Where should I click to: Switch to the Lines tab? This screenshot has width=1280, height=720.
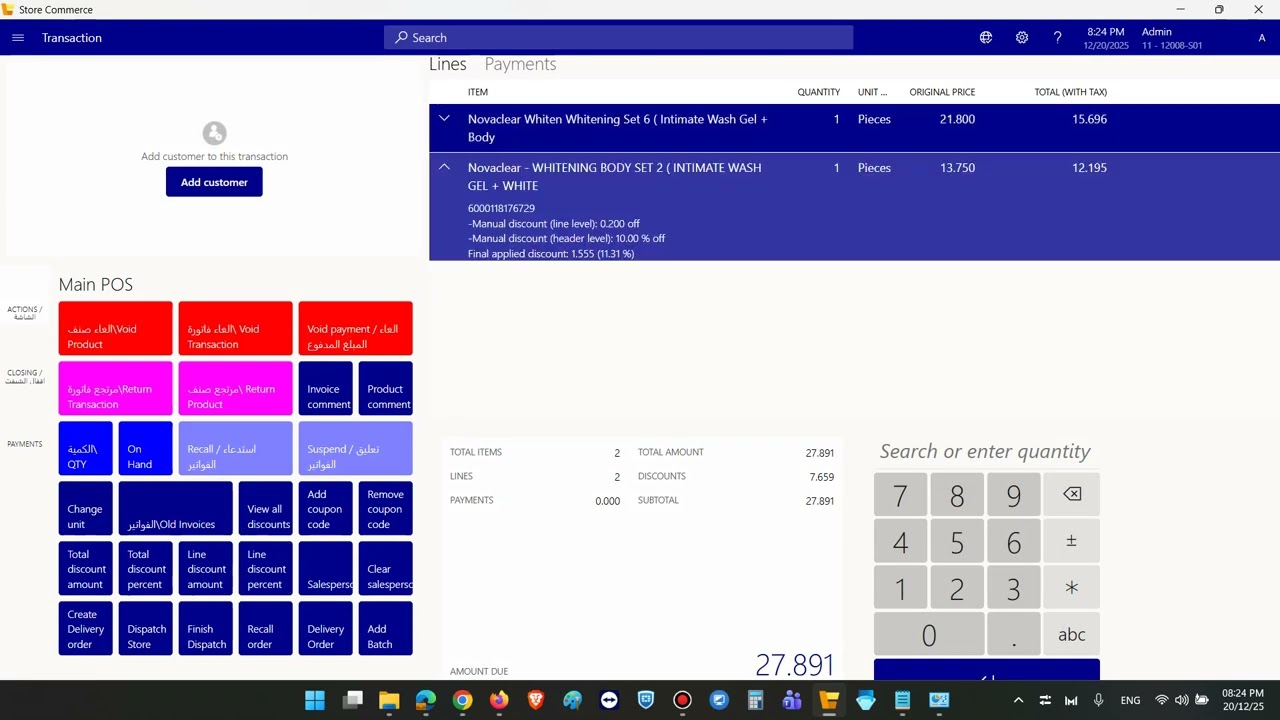pos(448,64)
